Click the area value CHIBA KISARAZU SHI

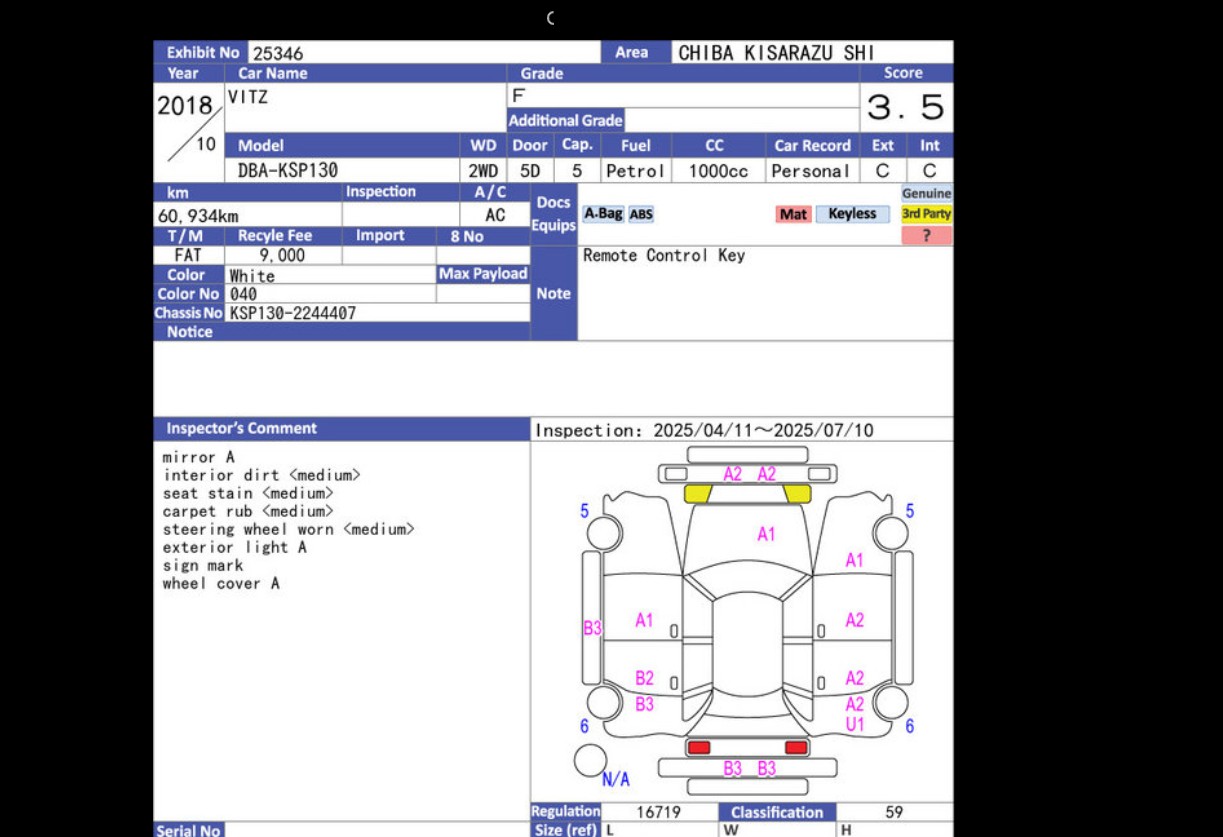point(777,53)
